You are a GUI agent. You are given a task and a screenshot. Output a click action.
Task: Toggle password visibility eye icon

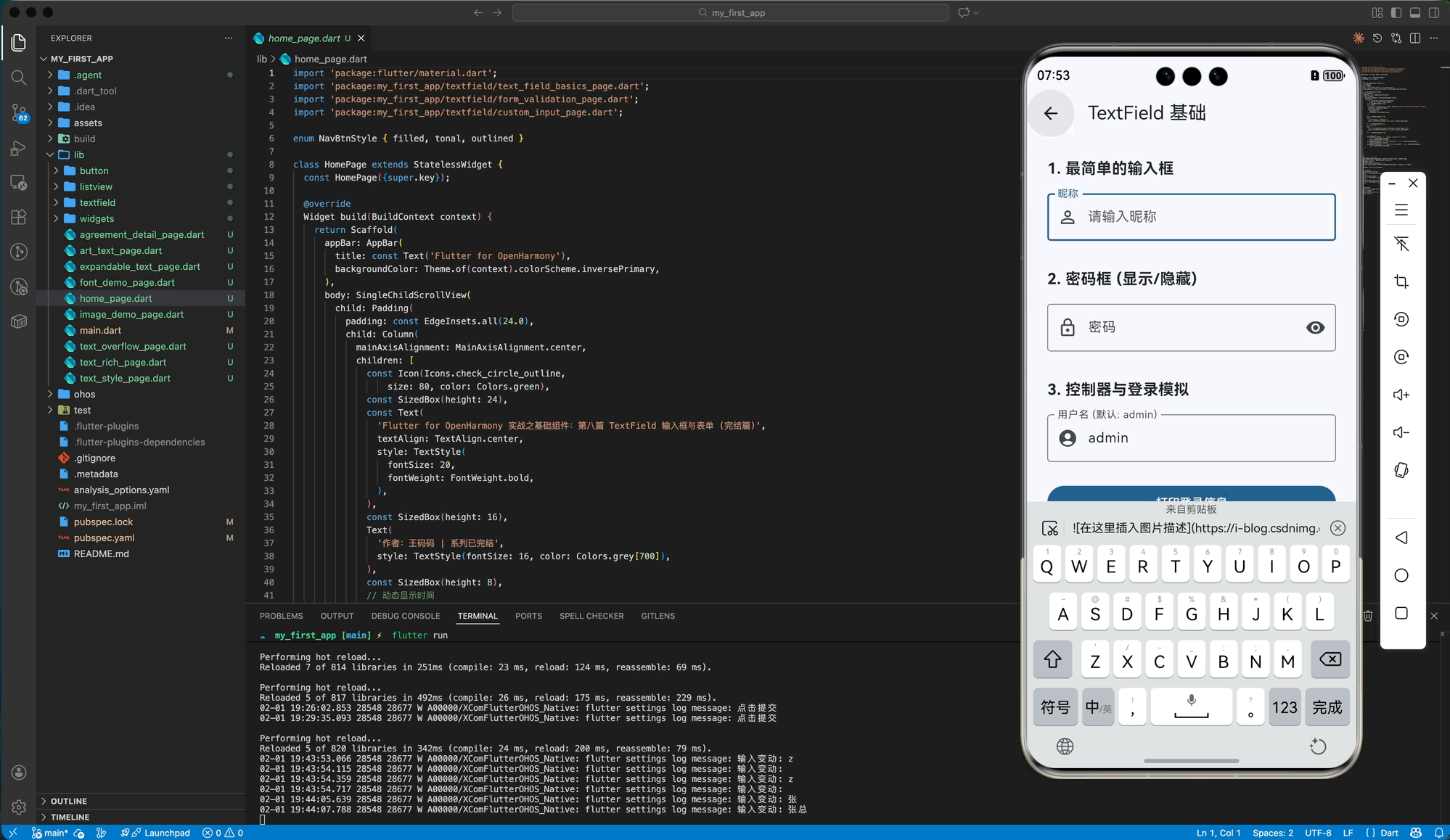coord(1315,328)
